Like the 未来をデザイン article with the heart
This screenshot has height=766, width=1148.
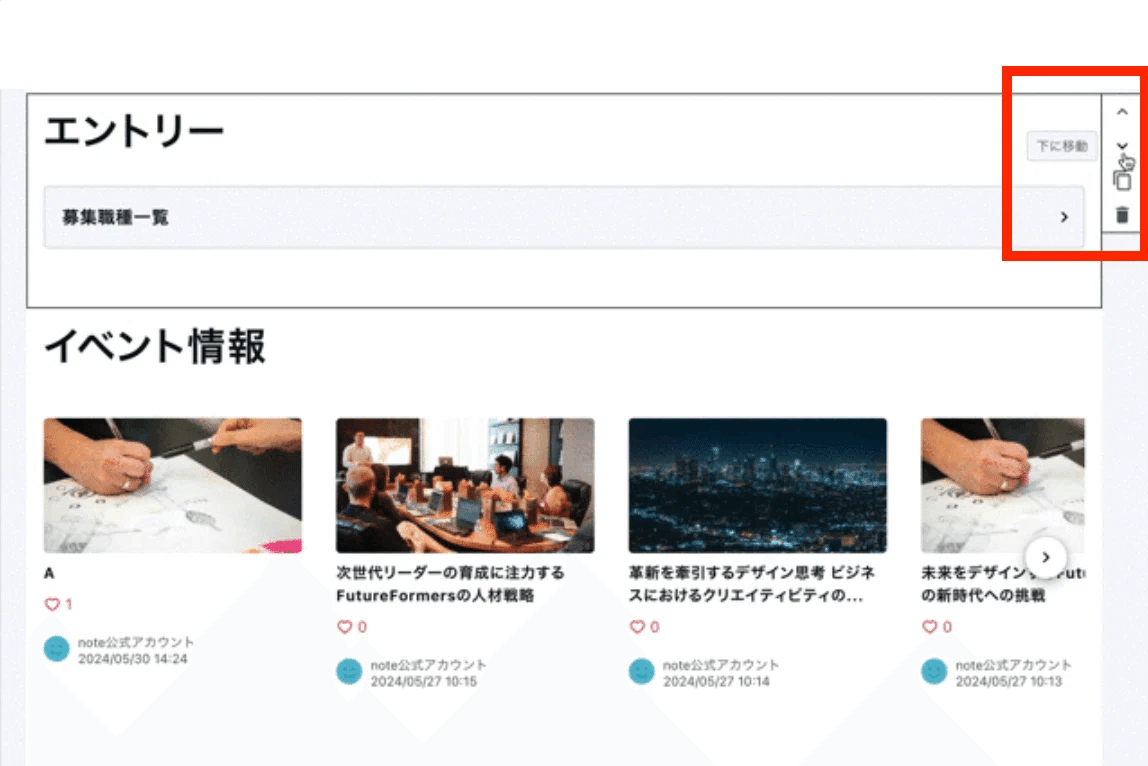(929, 627)
